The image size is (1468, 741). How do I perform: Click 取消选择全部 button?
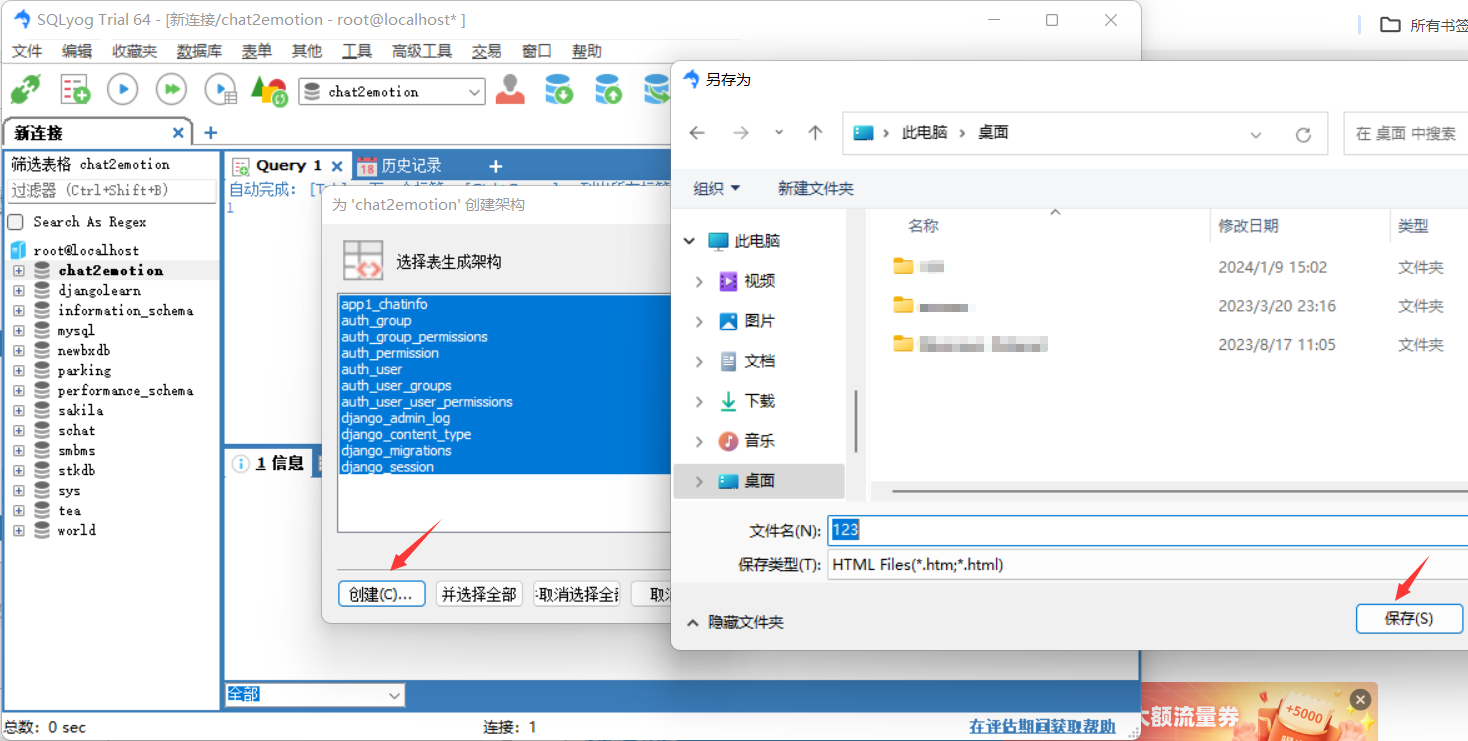577,594
